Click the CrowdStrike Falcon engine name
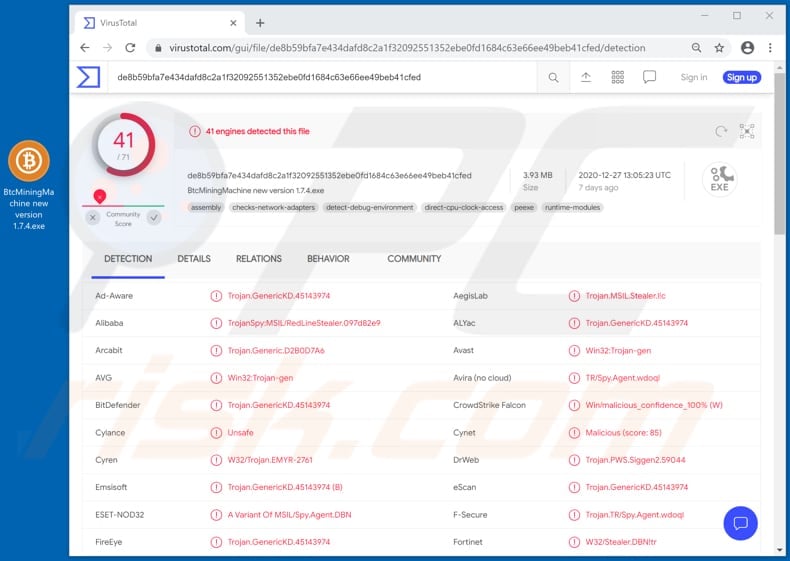 pos(489,405)
